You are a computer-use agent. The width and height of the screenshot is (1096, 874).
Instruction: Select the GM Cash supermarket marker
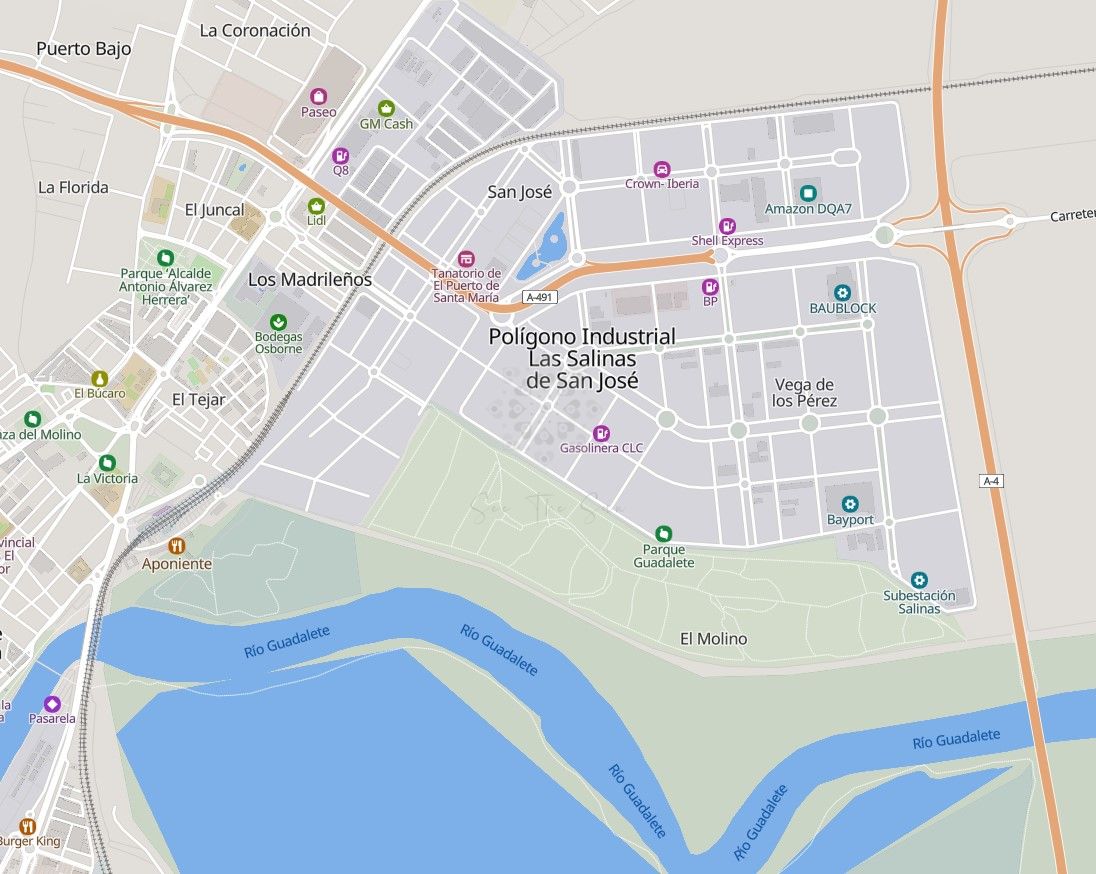pos(386,108)
